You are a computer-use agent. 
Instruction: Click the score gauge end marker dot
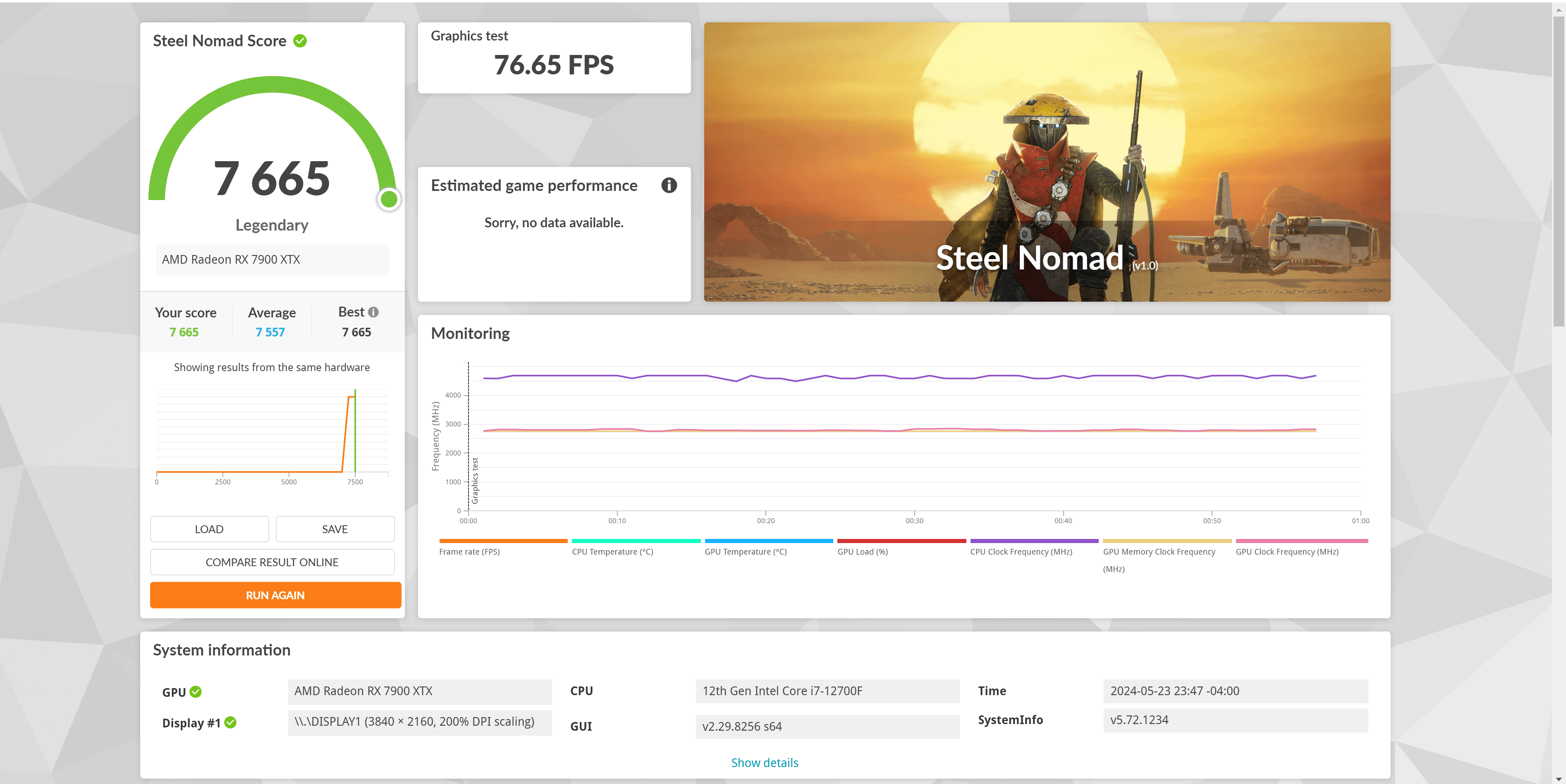(388, 199)
